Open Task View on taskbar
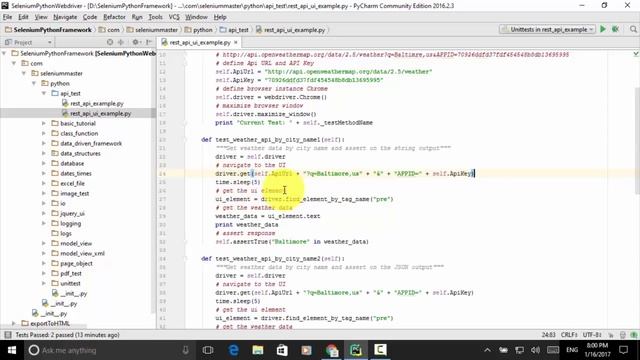640x360 pixels. click(208, 350)
